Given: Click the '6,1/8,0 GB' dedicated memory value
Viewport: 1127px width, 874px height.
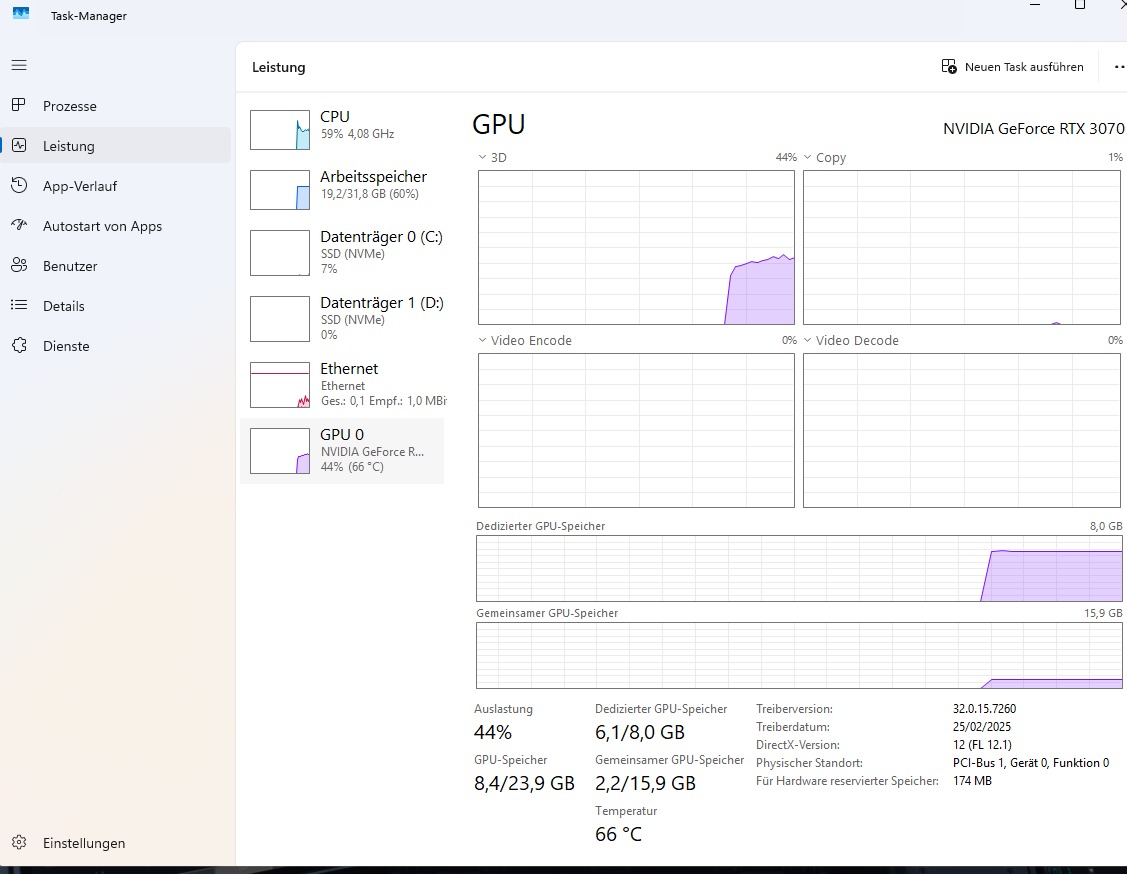Looking at the screenshot, I should click(640, 732).
